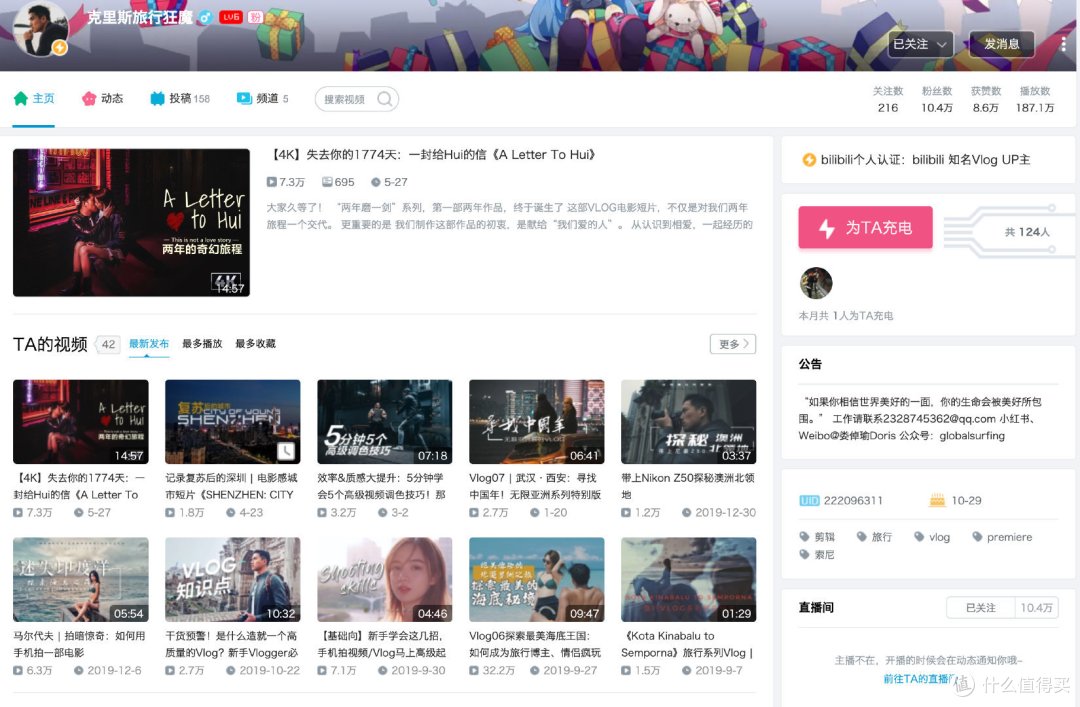Viewport: 1080px width, 707px height.
Task: Open the title Vlog07 武汉·西安 video link
Action: coord(535,486)
